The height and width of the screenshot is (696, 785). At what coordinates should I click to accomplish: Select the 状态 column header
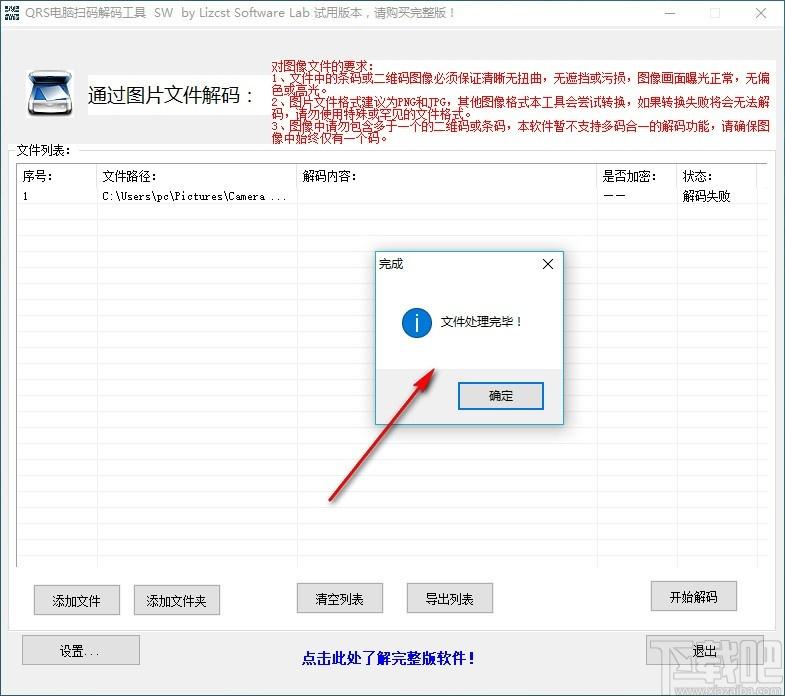[717, 176]
